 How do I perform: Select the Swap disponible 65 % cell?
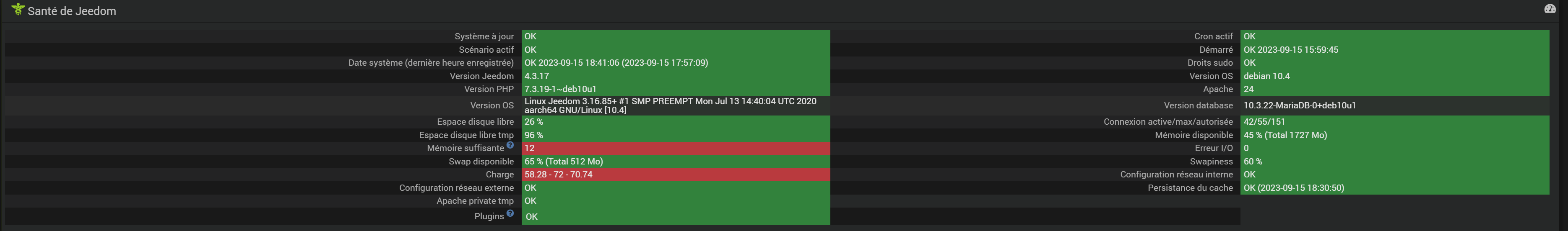point(675,162)
